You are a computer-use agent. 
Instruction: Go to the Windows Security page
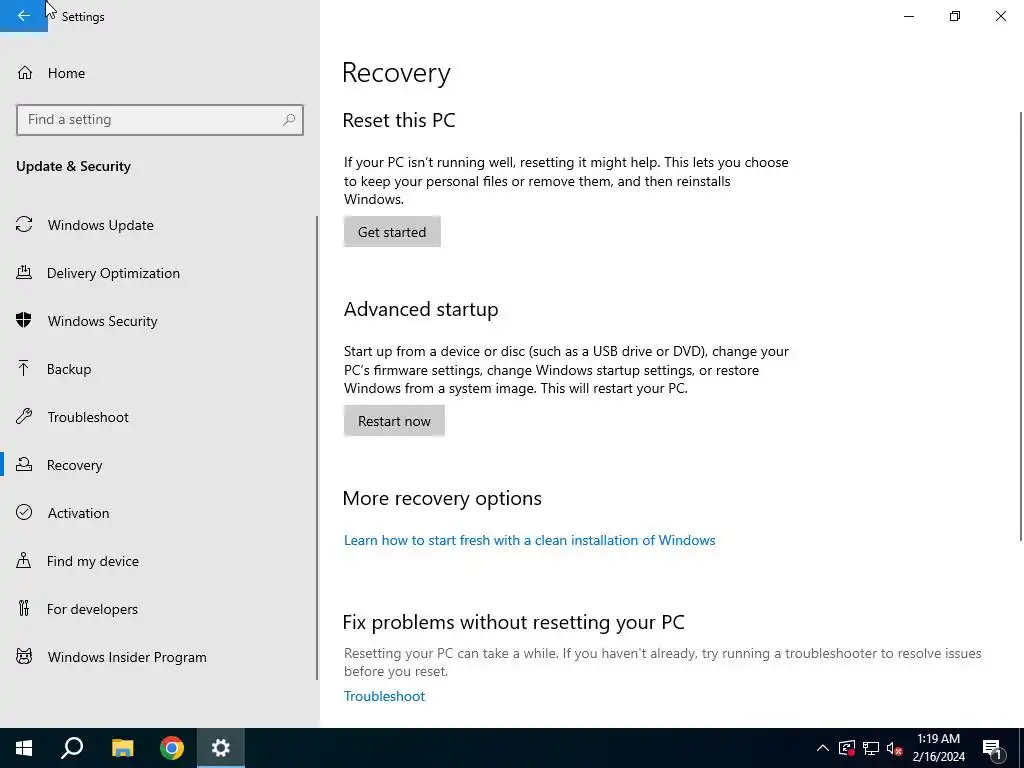pos(103,321)
